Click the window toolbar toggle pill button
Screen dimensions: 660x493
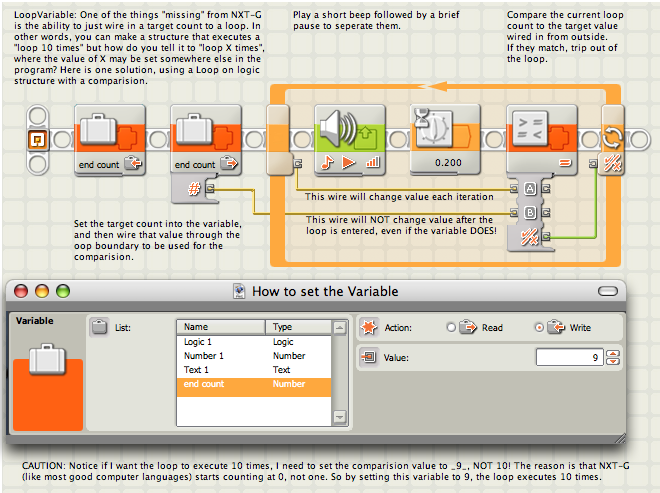(x=608, y=291)
